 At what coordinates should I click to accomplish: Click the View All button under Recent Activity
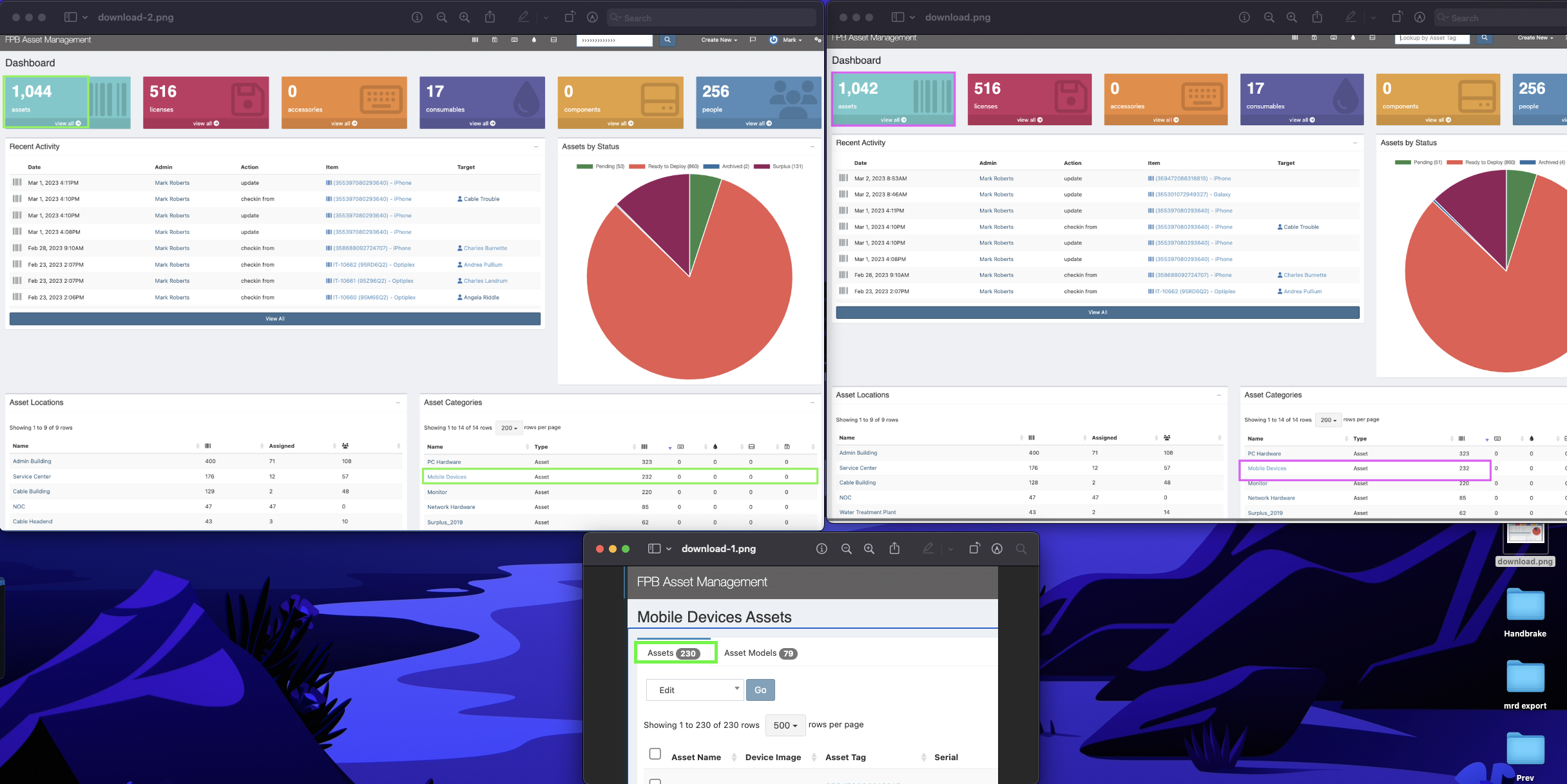coord(274,318)
